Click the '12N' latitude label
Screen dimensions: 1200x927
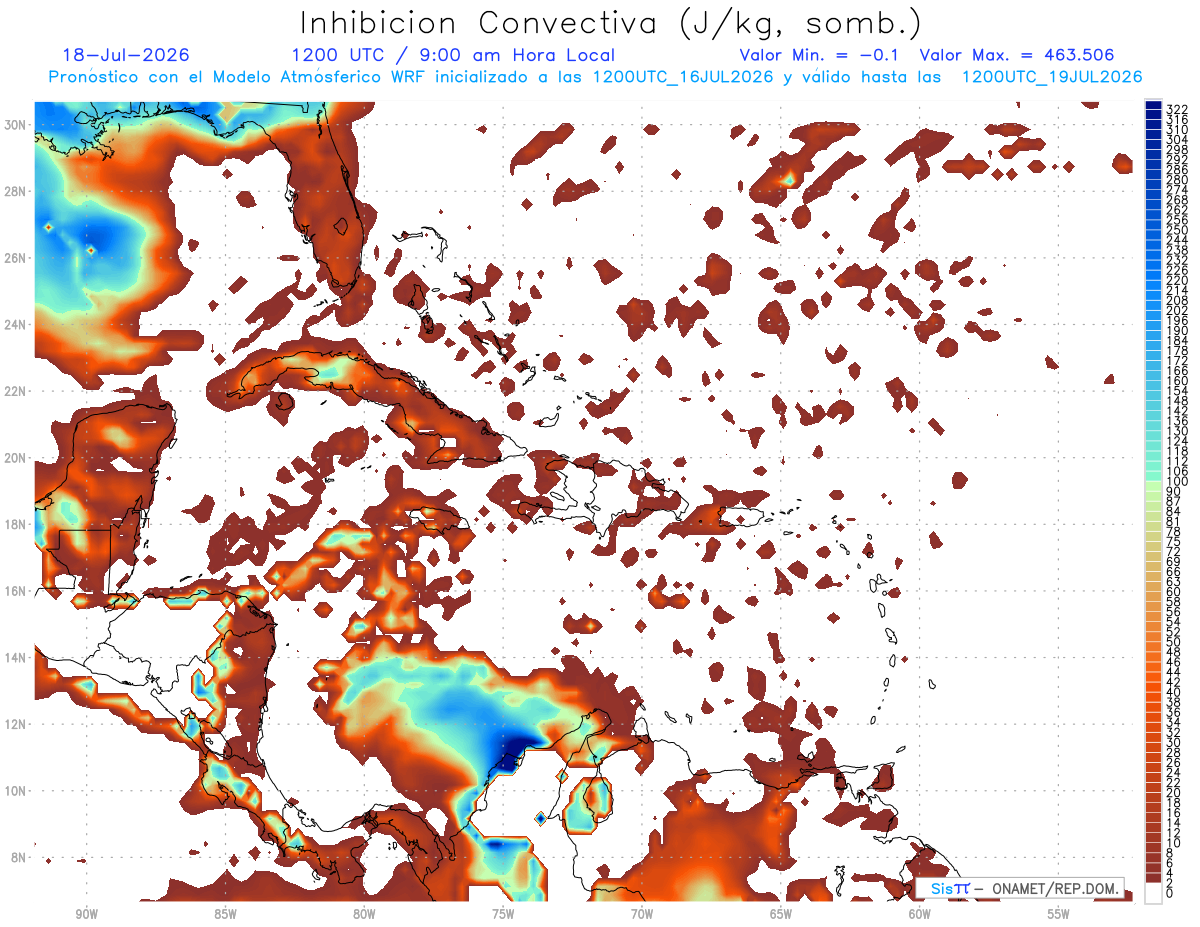15,724
